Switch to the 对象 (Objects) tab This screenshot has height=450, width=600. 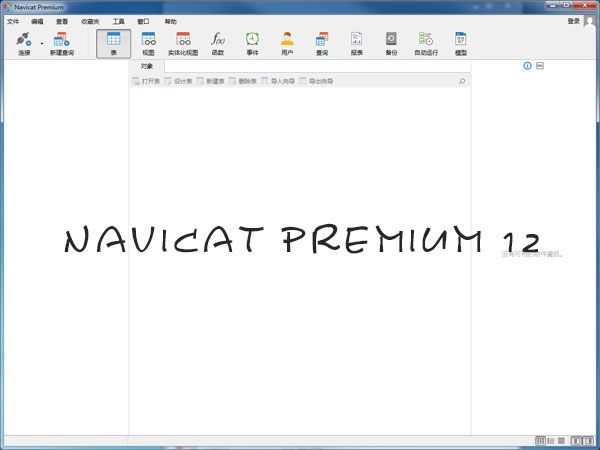[147, 66]
